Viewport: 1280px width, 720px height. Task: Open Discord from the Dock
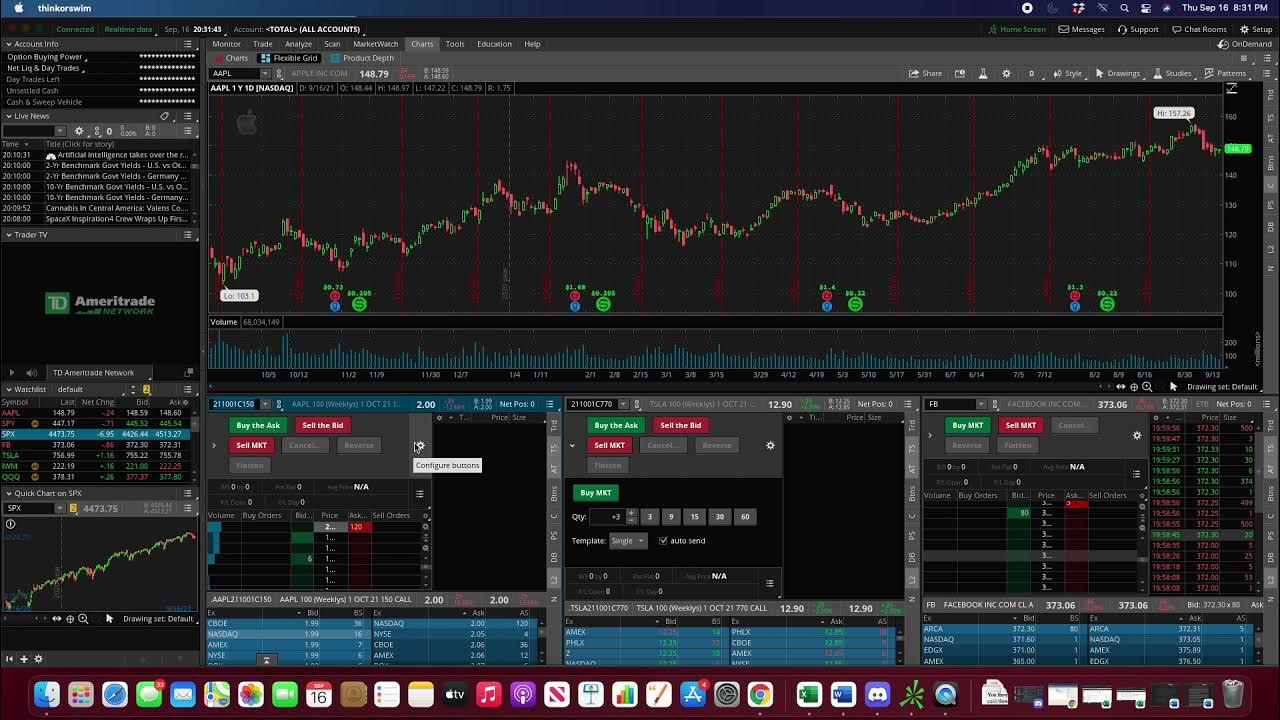pos(877,694)
